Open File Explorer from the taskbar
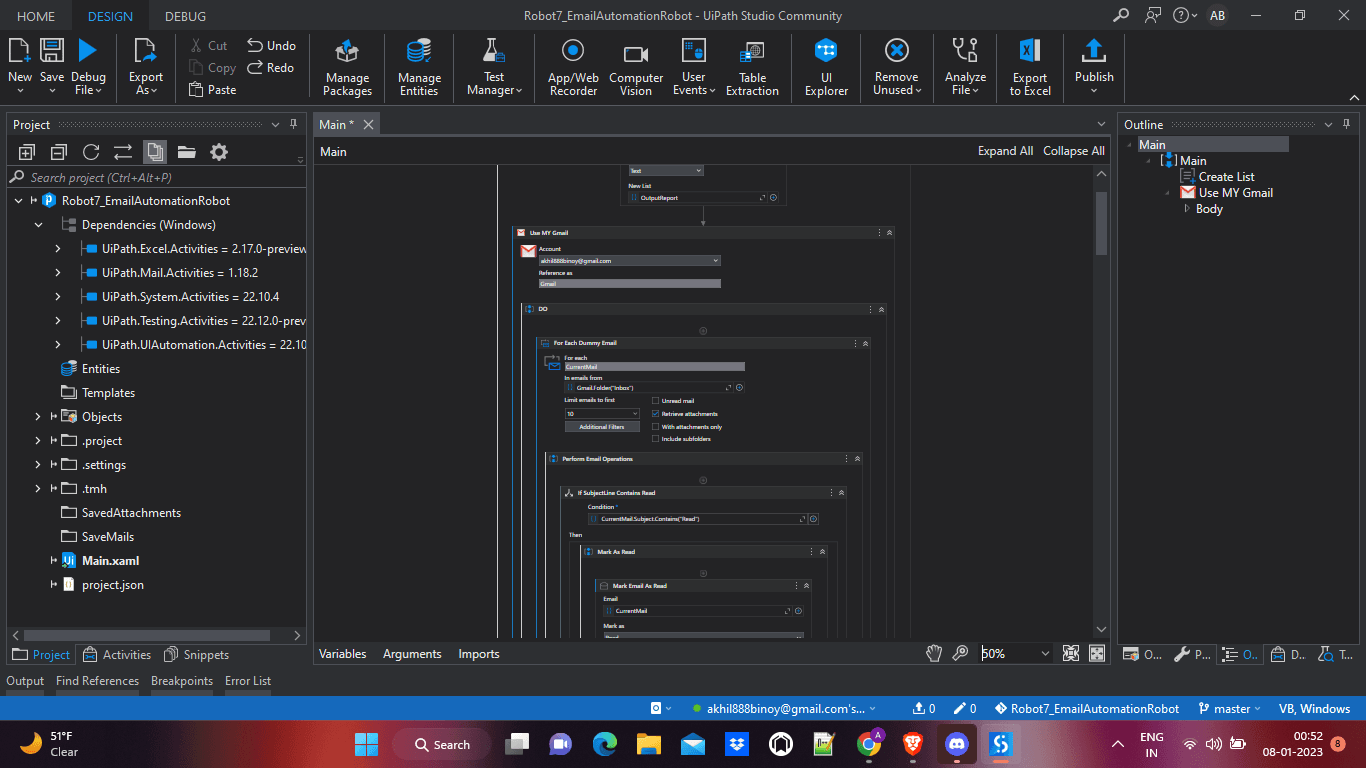The height and width of the screenshot is (768, 1366). (x=649, y=744)
